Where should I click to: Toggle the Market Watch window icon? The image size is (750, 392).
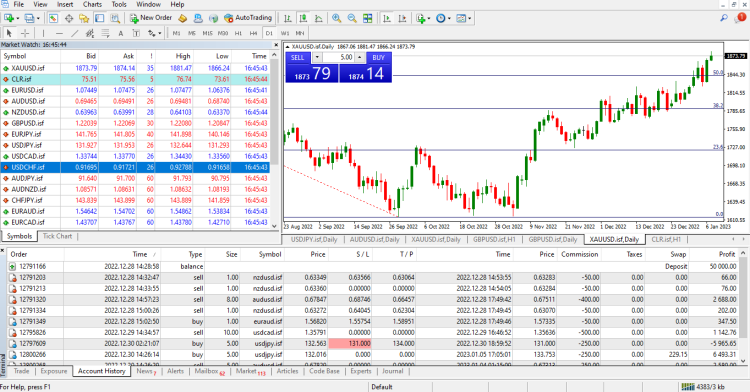click(x=54, y=18)
